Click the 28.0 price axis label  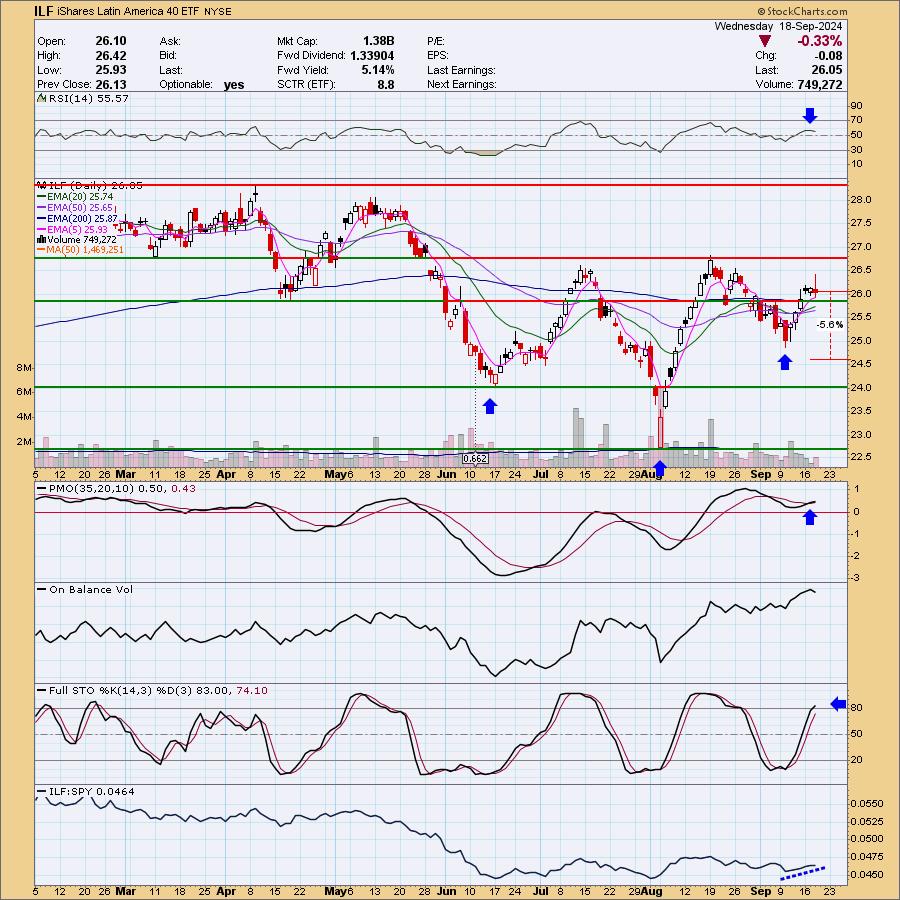tap(862, 200)
